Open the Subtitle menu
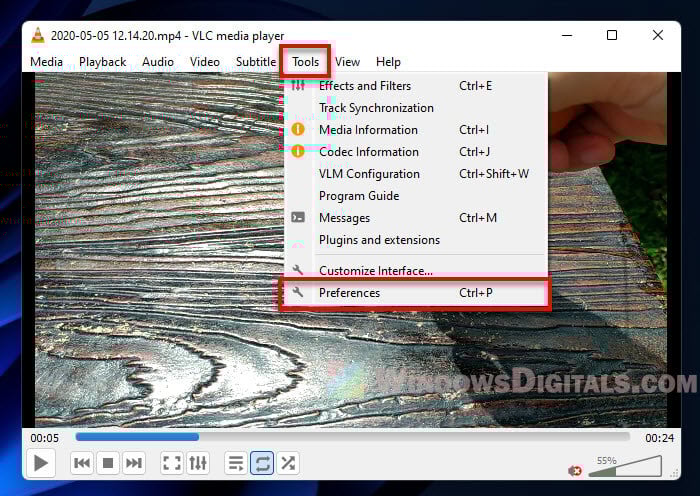Viewport: 700px width, 496px height. click(255, 62)
